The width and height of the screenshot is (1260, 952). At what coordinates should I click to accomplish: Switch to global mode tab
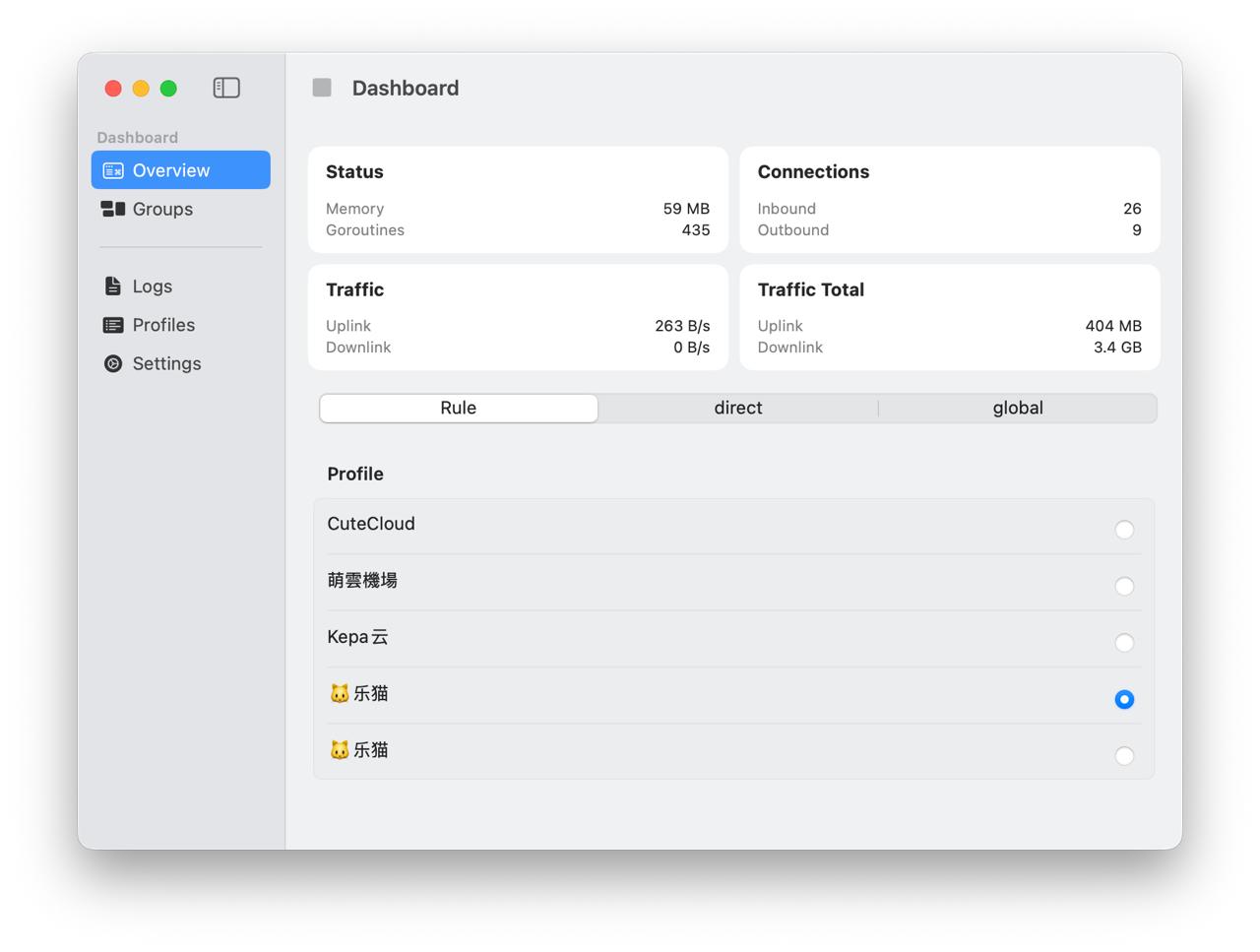point(1017,408)
